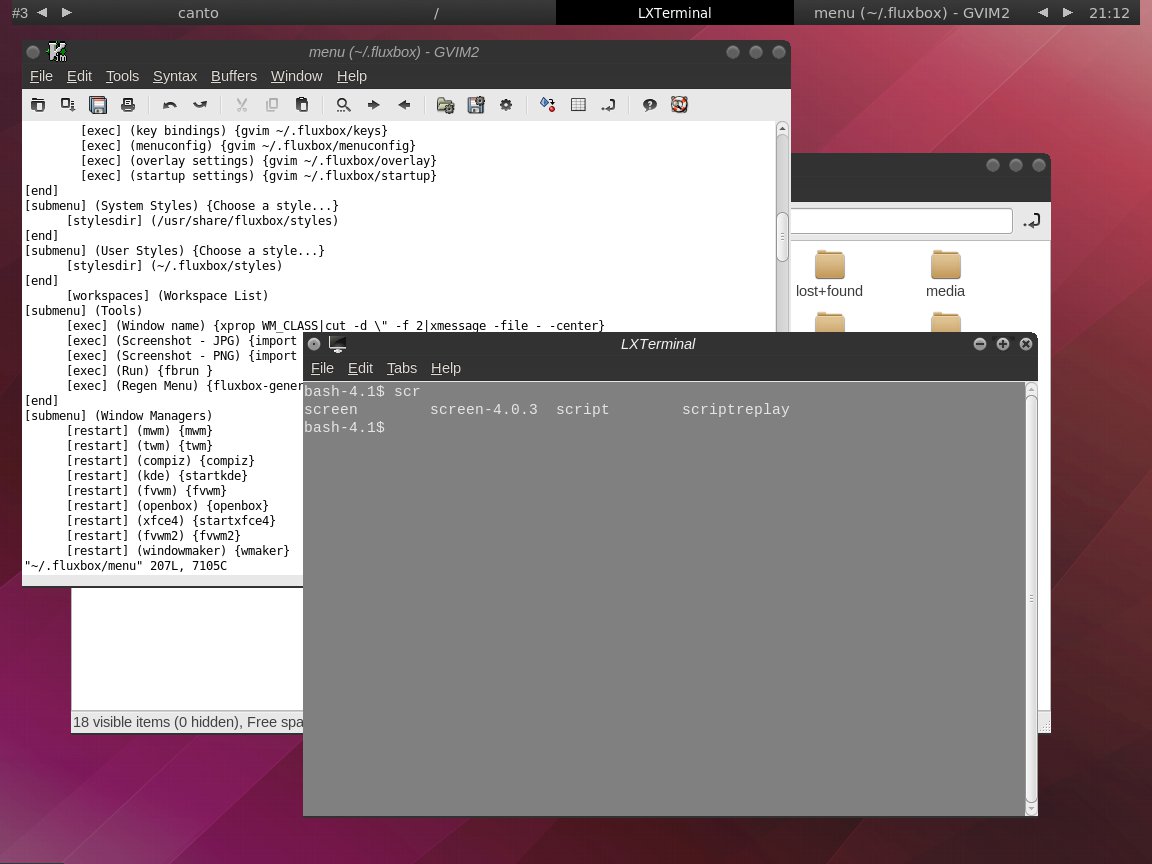The image size is (1152, 864).
Task: Click the GVIM scrollbar up arrow
Action: coord(782,129)
